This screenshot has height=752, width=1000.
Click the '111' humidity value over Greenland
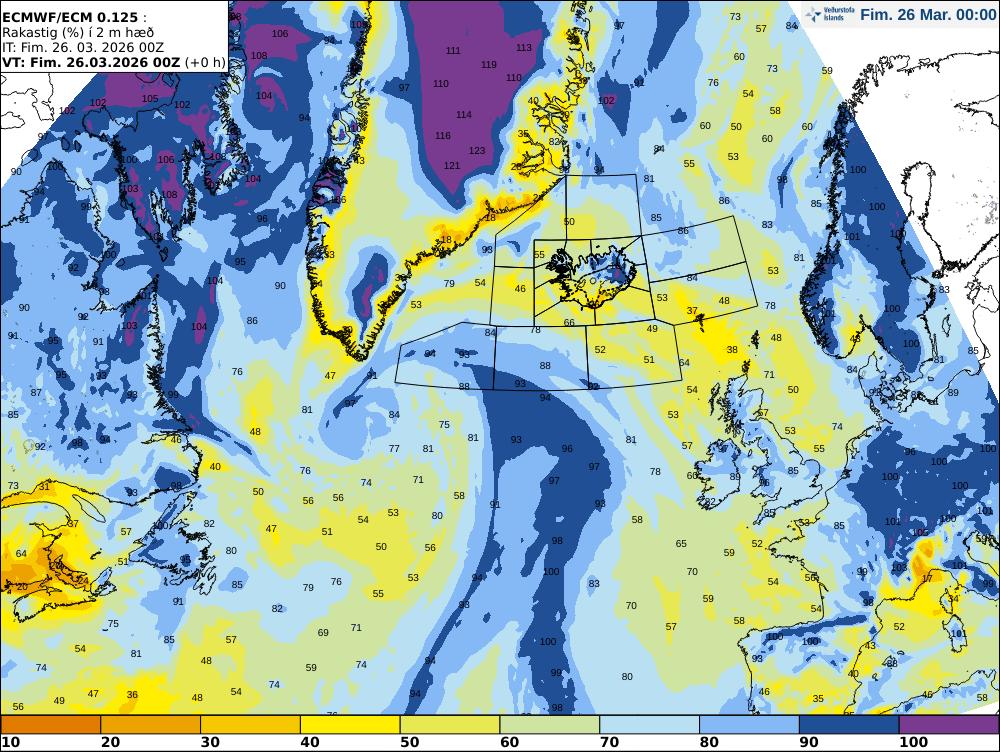click(x=453, y=51)
